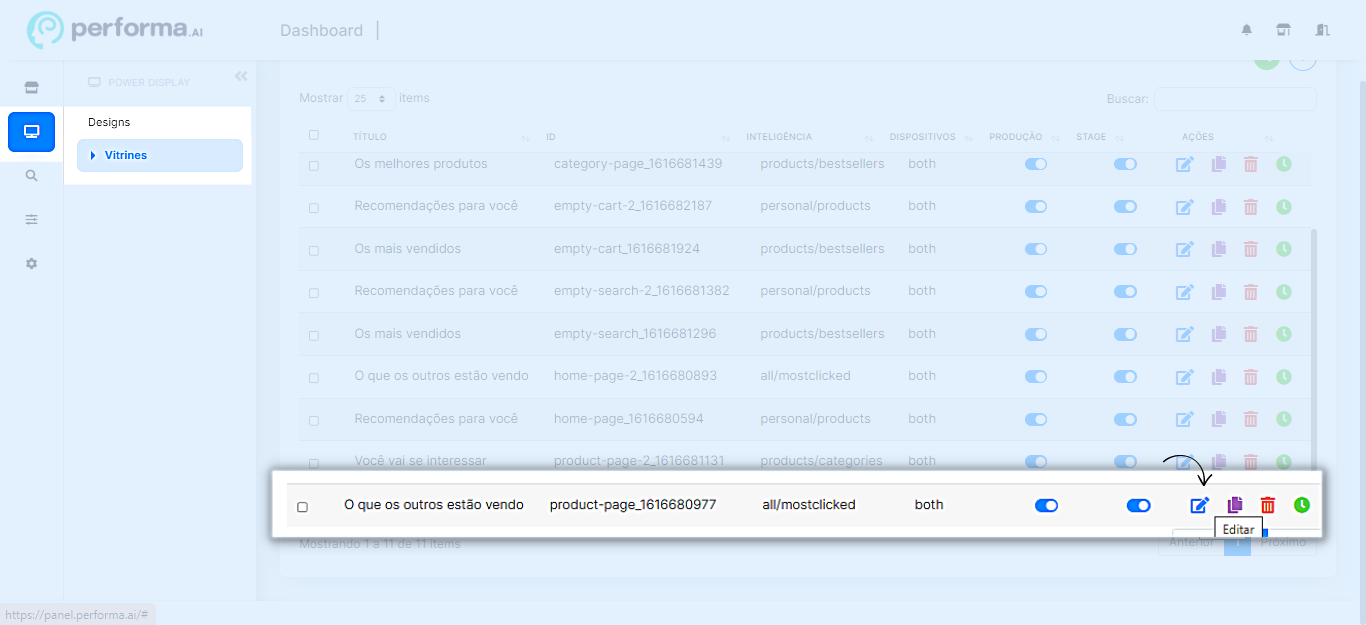Click the all/mostclicked cell in highlighted row
The image size is (1366, 625).
pyautogui.click(x=809, y=505)
